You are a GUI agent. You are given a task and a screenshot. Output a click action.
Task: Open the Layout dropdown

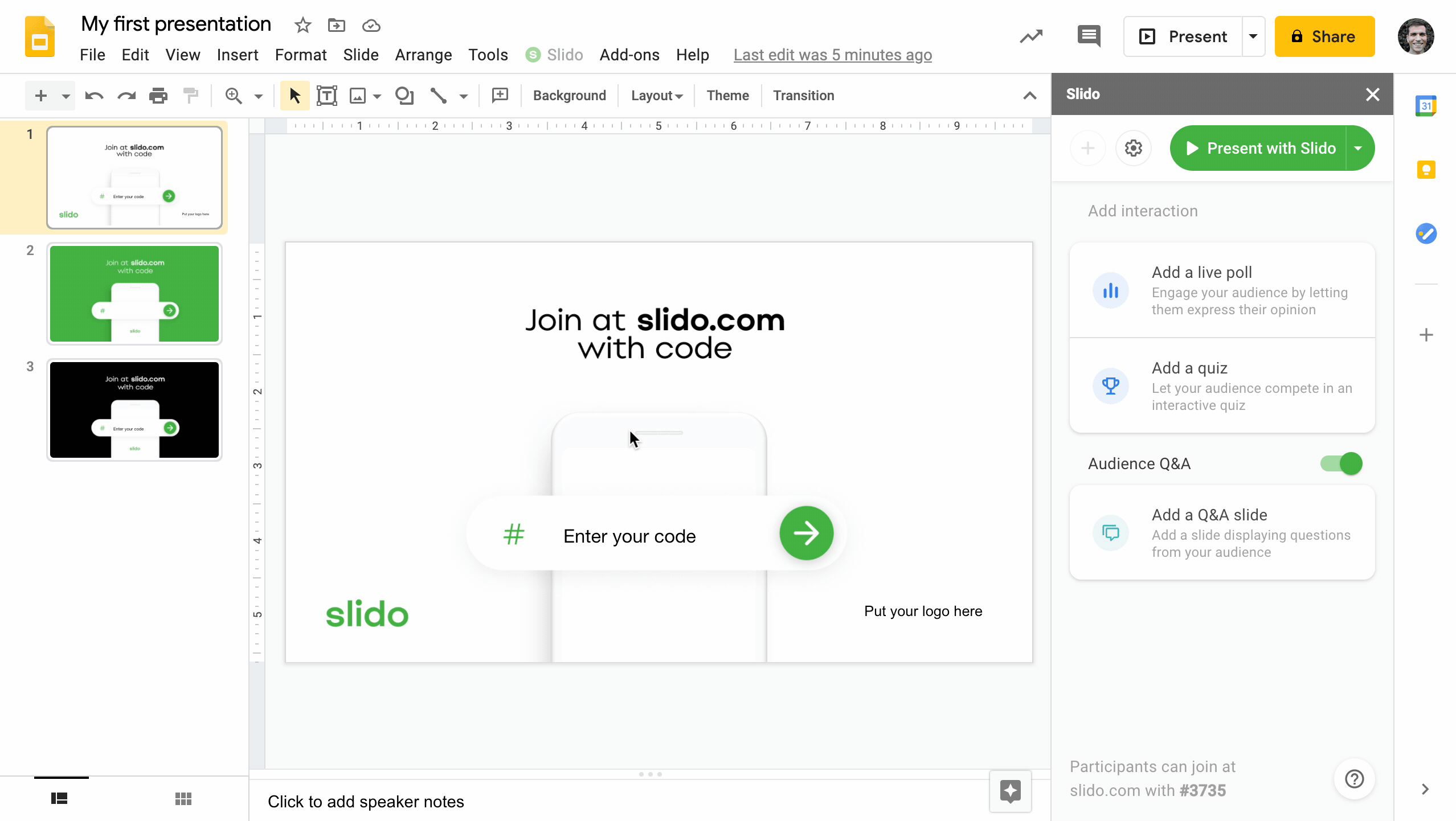(x=656, y=96)
